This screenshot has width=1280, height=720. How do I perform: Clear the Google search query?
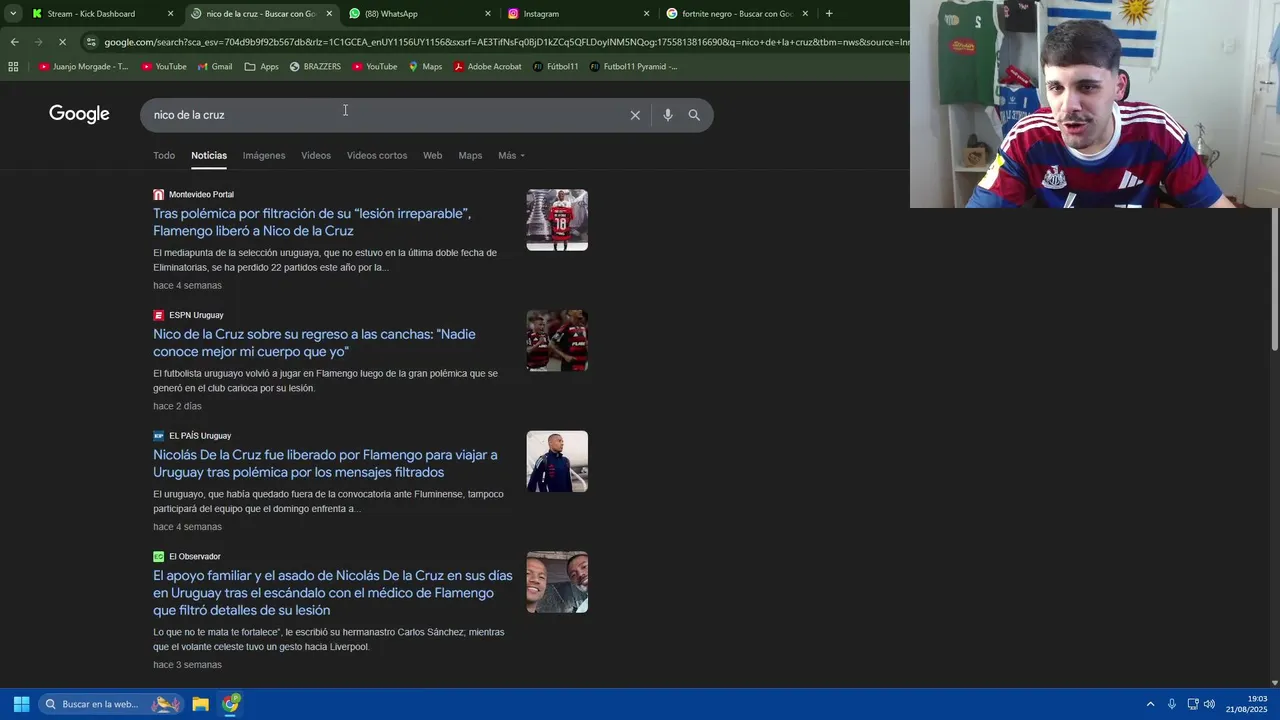click(x=635, y=115)
